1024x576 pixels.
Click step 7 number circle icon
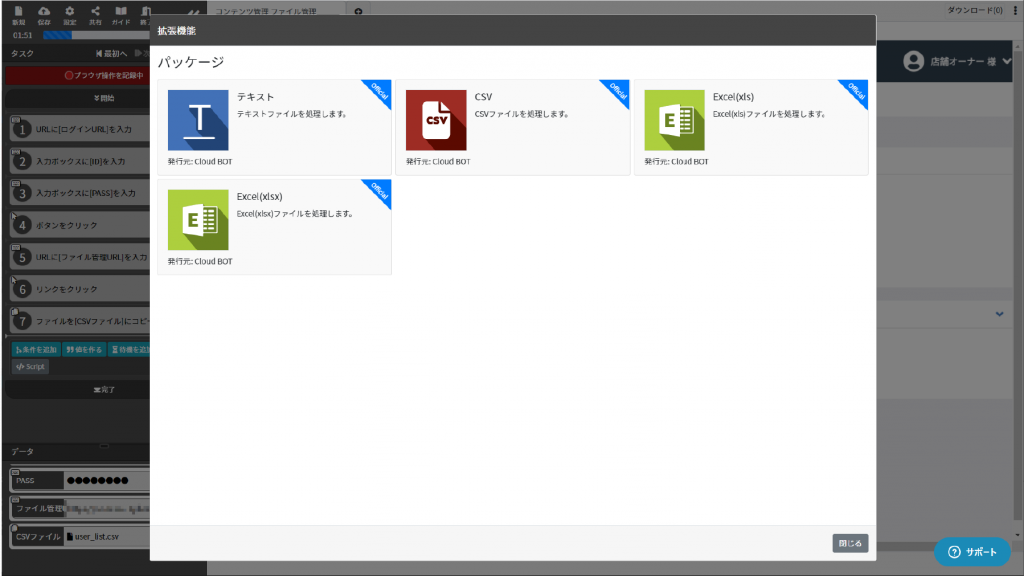(22, 321)
